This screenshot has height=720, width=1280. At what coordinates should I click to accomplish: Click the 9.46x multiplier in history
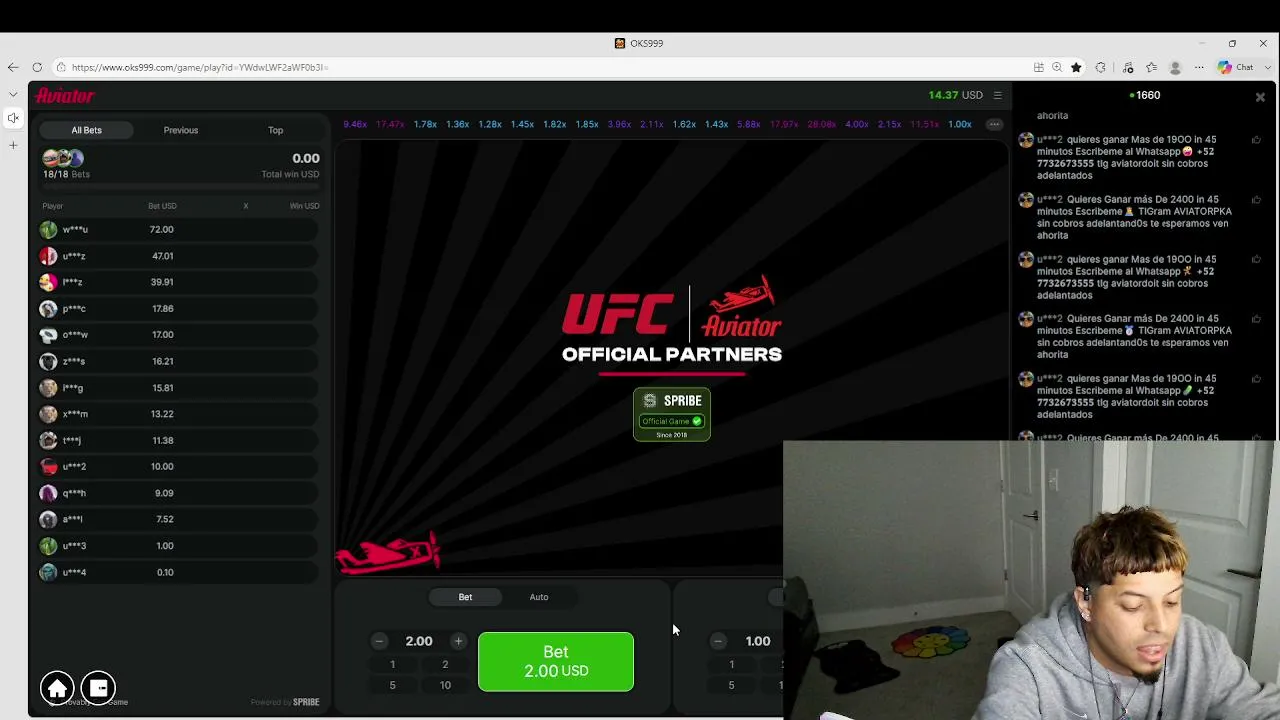click(355, 124)
